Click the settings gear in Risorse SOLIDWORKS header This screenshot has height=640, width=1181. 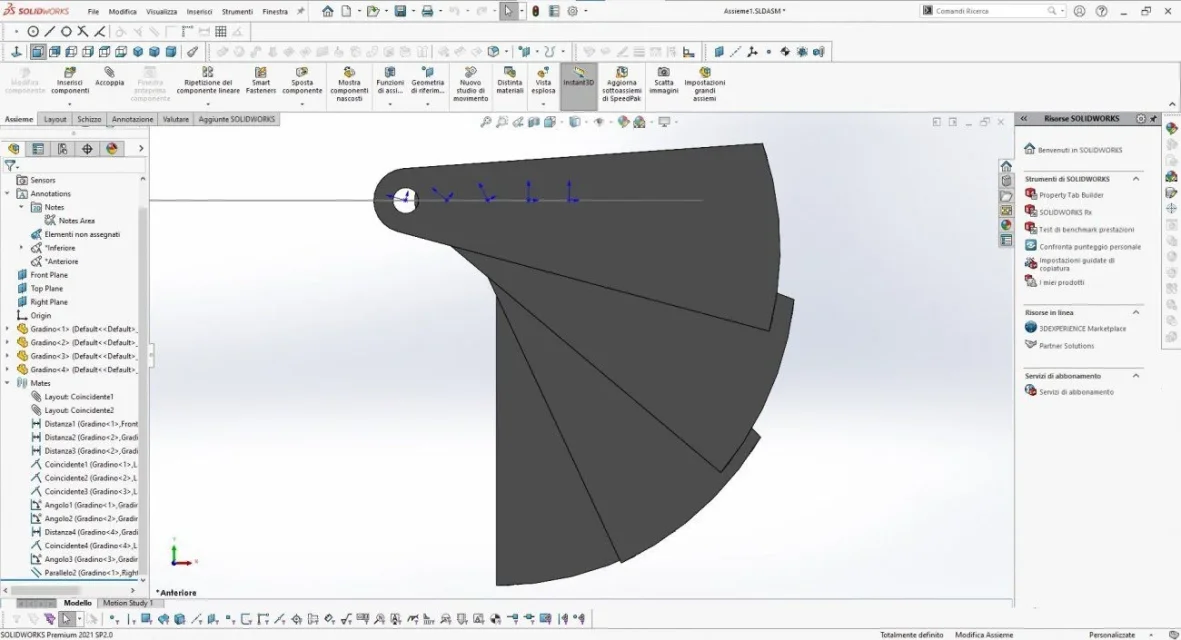tap(1141, 119)
